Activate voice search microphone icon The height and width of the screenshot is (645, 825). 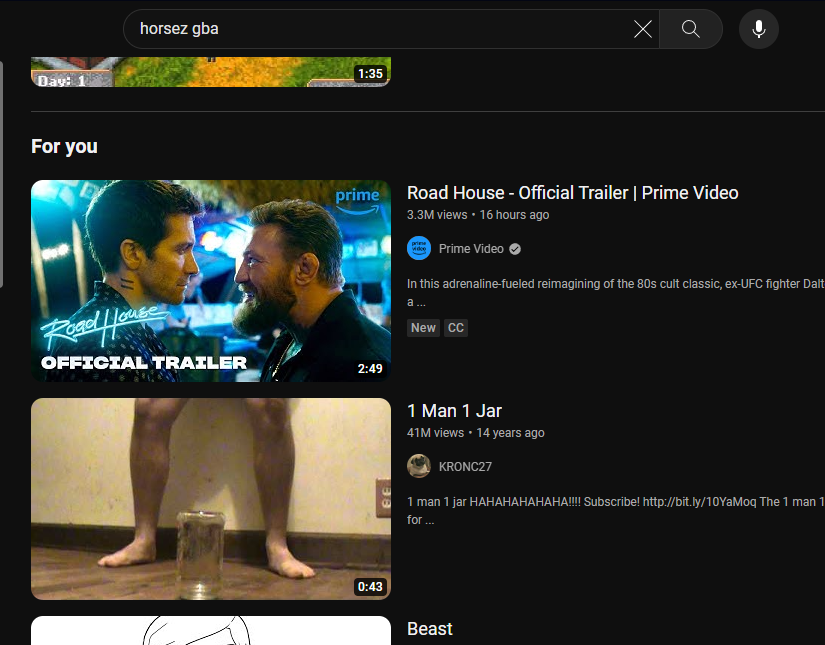point(759,29)
